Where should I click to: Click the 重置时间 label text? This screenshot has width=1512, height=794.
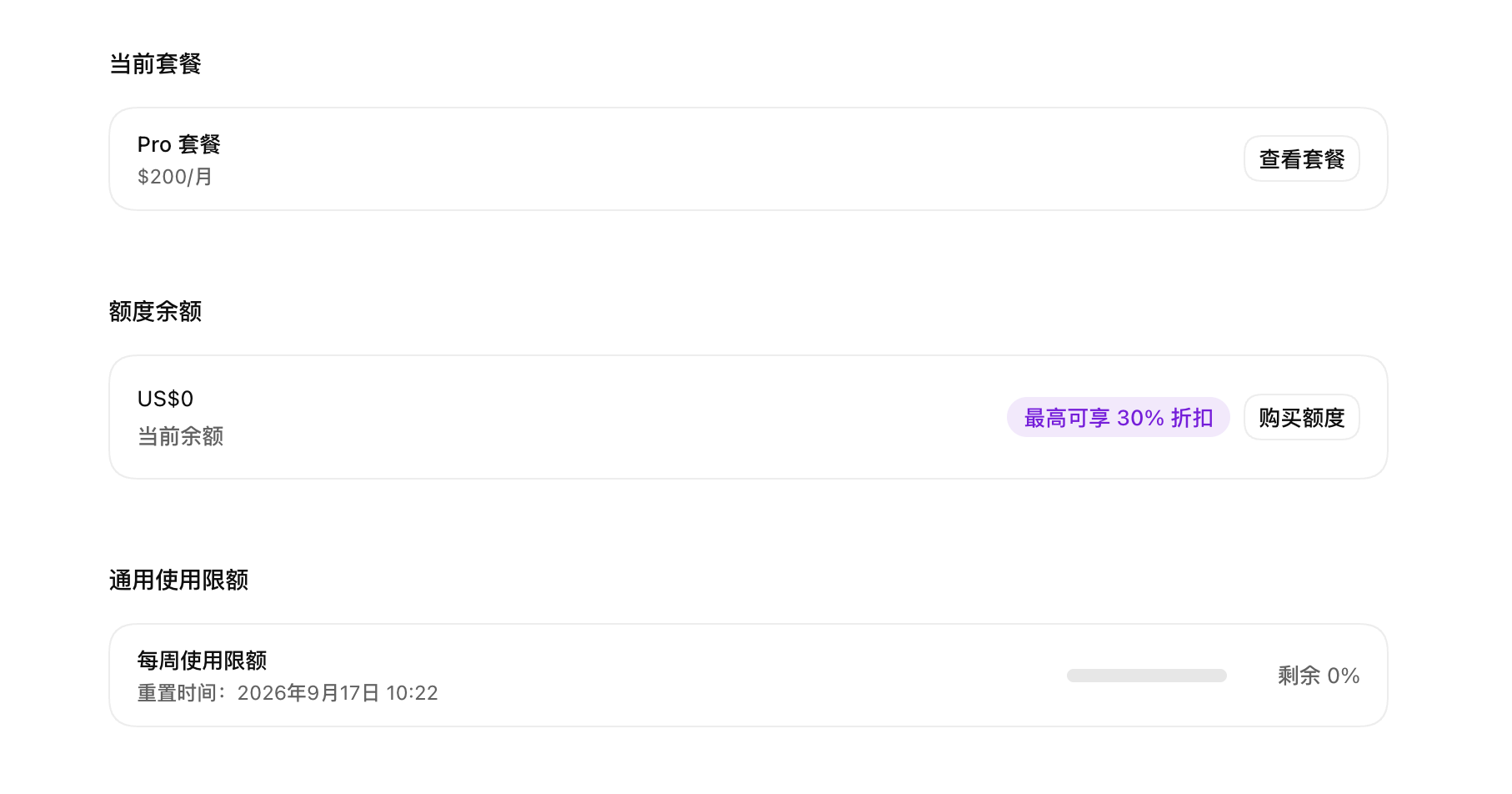click(x=178, y=693)
